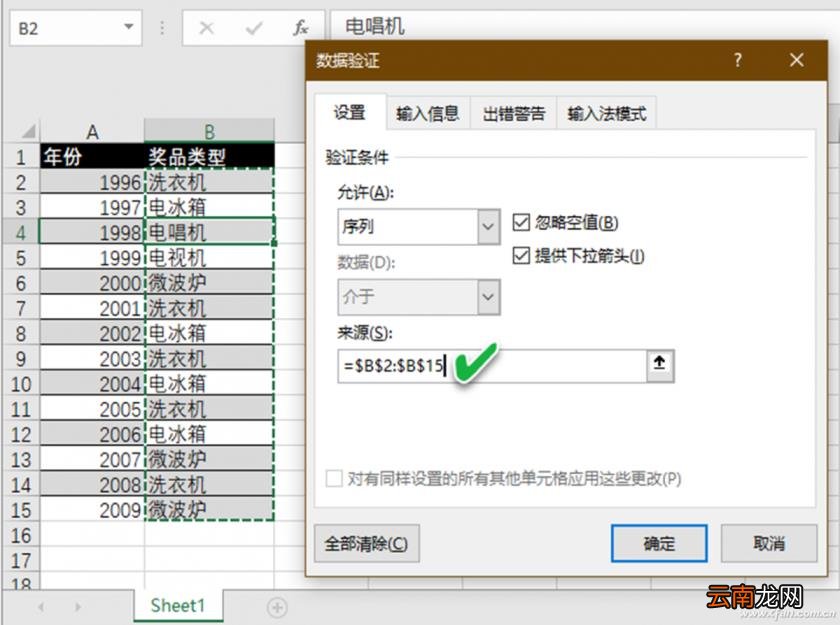Switch to the 输入信息 tab
Screen dimensions: 840x625
[x=428, y=113]
